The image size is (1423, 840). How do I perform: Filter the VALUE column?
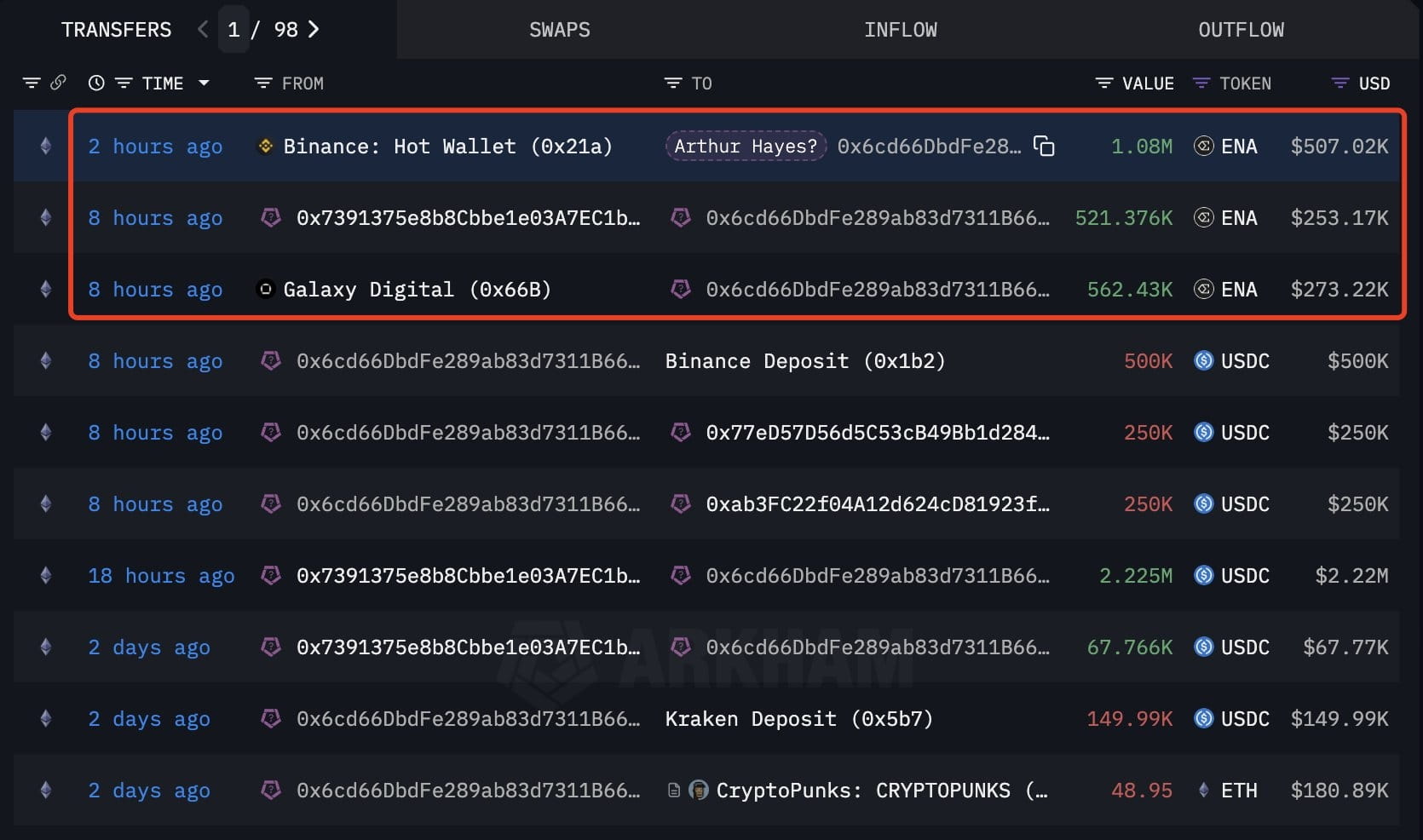(x=1104, y=83)
